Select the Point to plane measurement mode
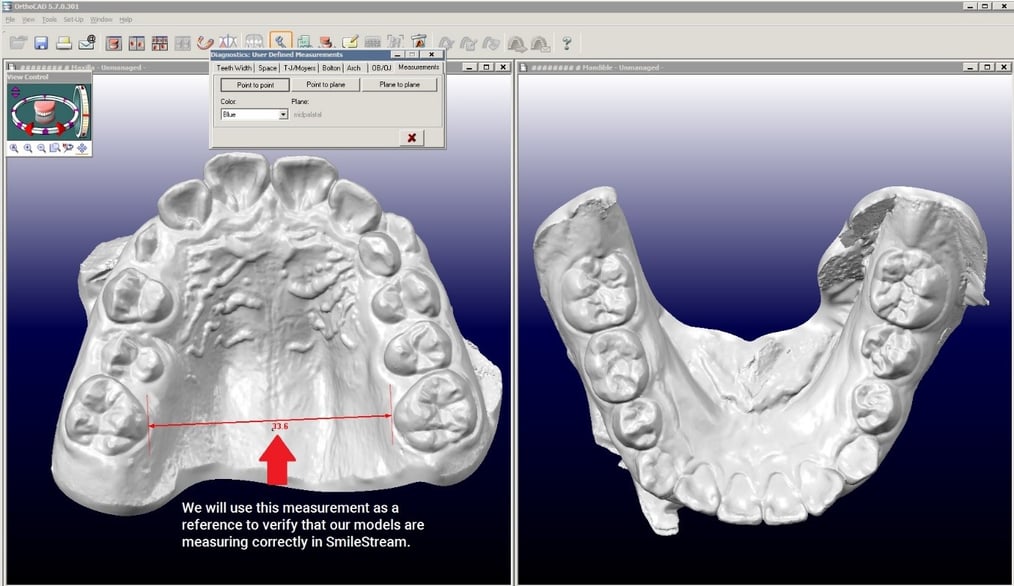1014x586 pixels. click(325, 84)
